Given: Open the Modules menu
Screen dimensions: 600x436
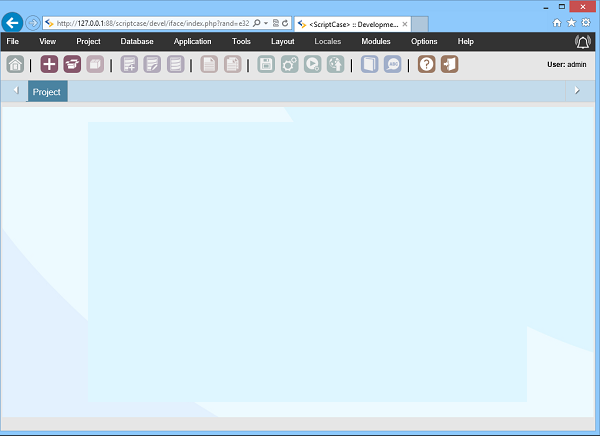Looking at the screenshot, I should tap(376, 41).
